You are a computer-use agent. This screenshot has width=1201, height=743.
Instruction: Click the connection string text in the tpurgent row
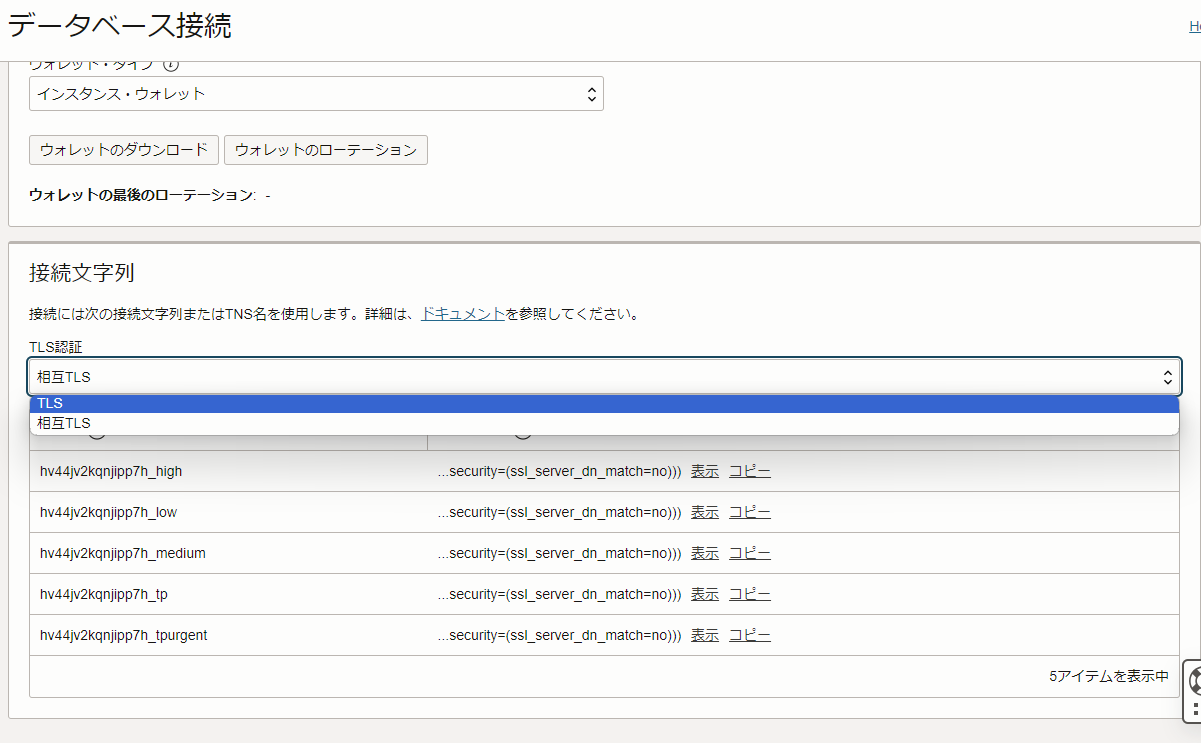point(559,635)
